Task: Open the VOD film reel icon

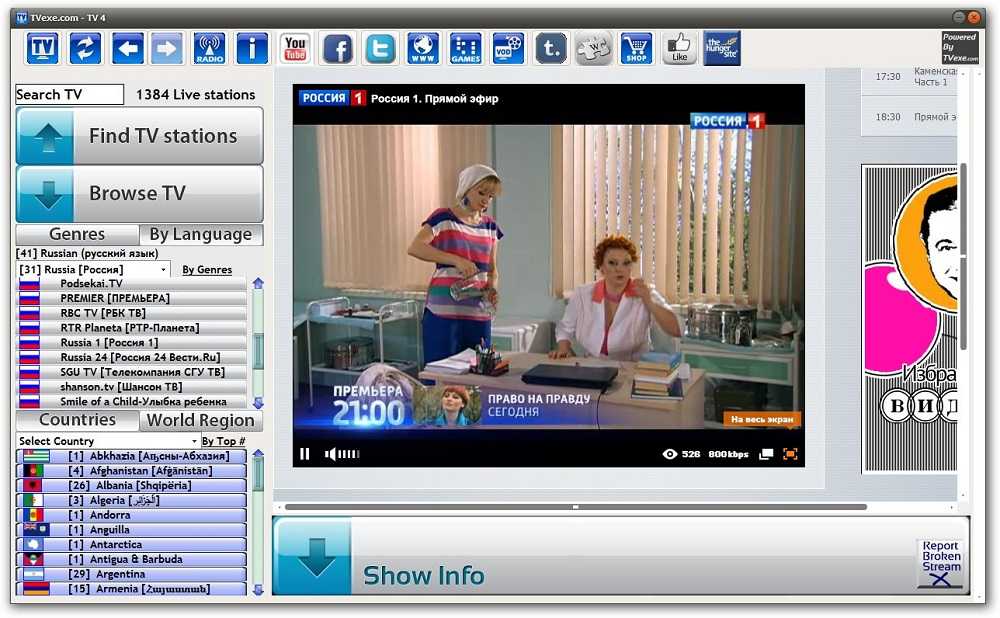Action: (508, 48)
